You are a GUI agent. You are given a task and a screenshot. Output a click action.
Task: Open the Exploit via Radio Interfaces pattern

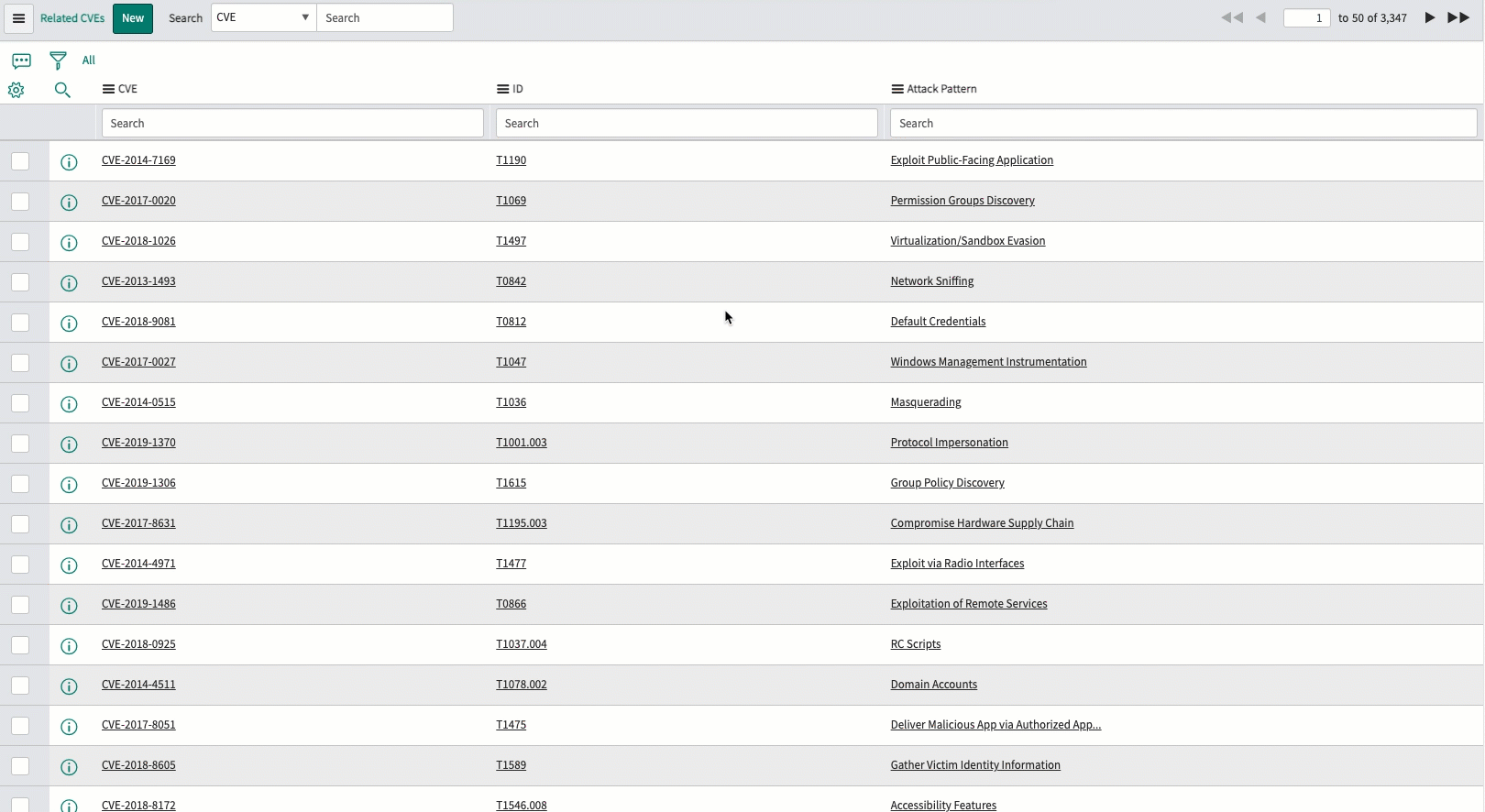pyautogui.click(x=957, y=564)
